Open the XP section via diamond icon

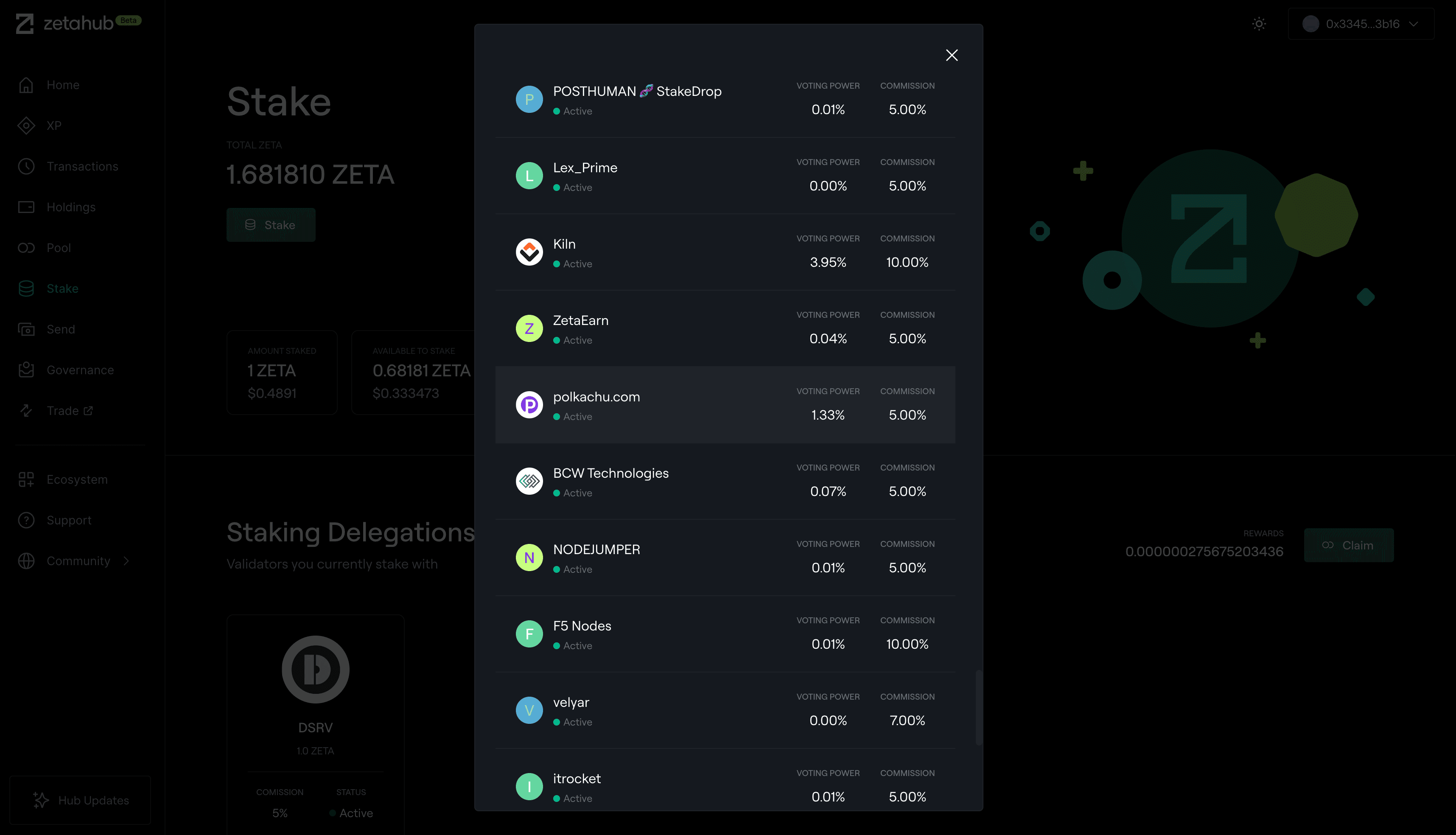(26, 126)
